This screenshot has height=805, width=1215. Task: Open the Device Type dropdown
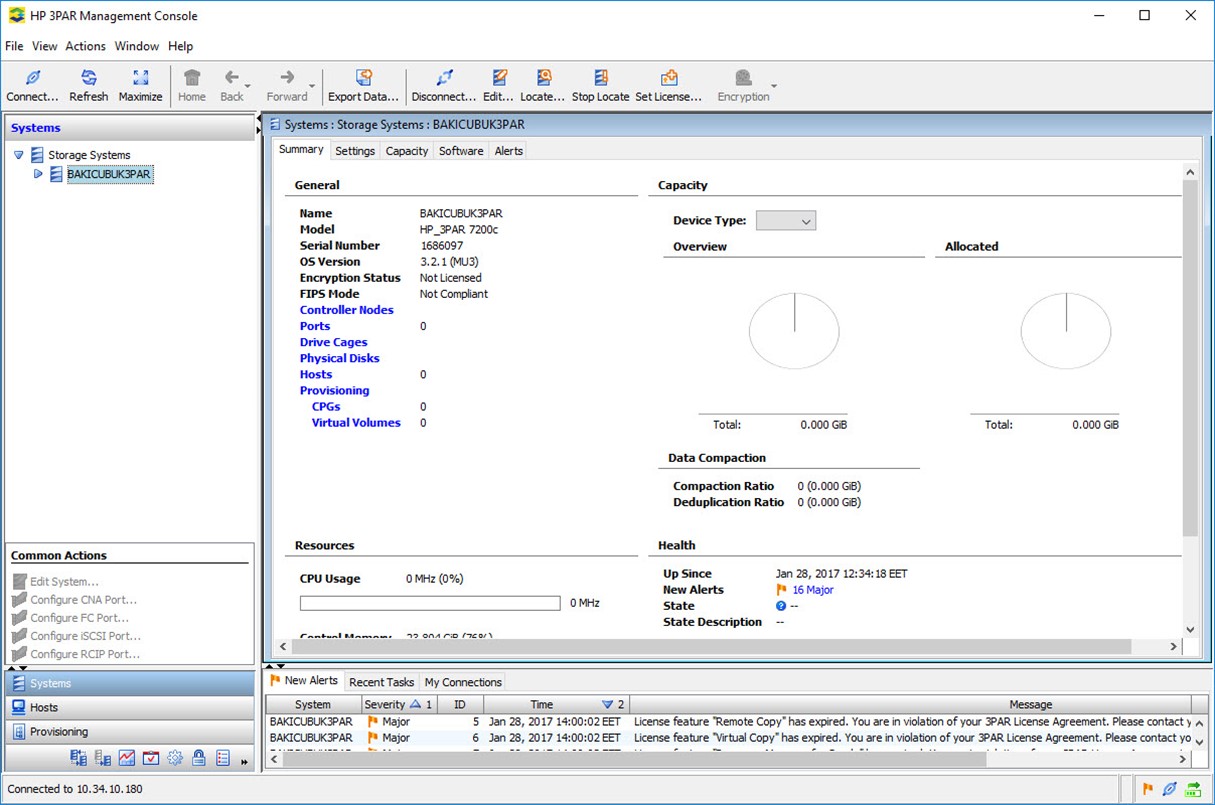[x=786, y=221]
